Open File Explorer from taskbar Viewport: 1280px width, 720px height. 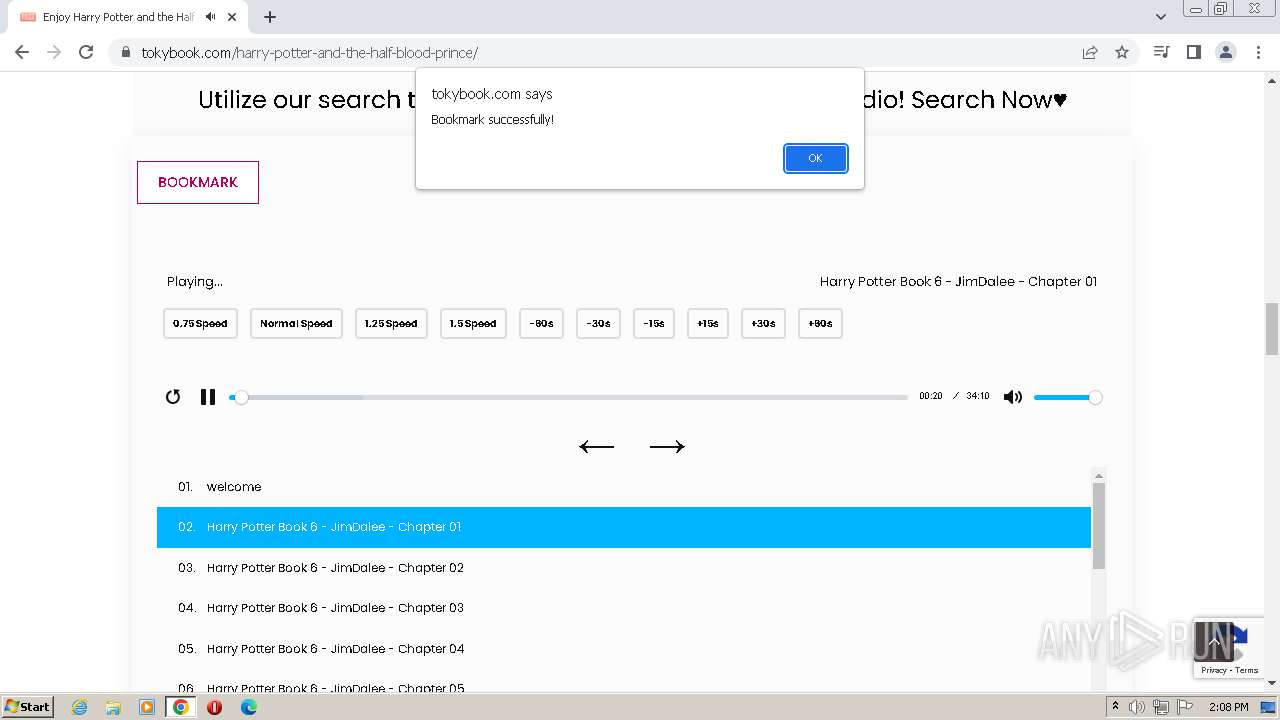click(x=113, y=707)
